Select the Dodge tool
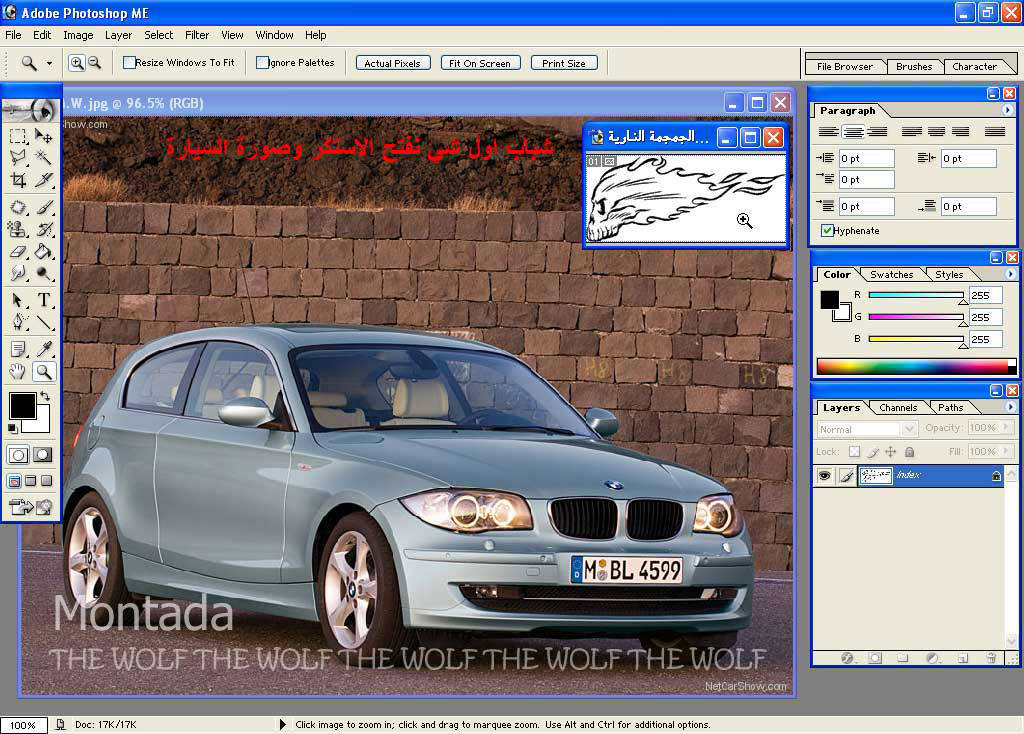 tap(44, 273)
